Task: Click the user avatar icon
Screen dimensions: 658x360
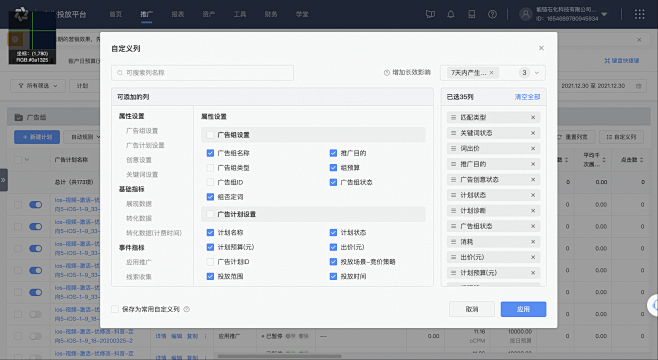Action: tap(525, 14)
